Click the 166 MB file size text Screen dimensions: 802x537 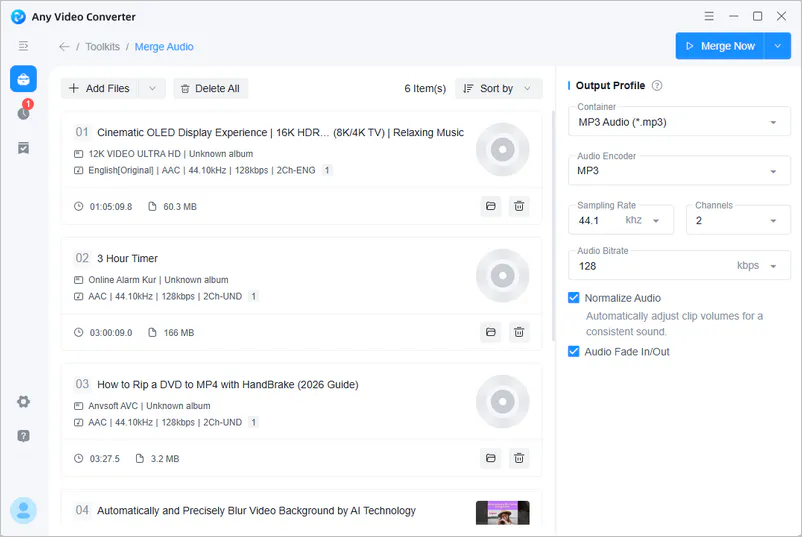pyautogui.click(x=179, y=332)
